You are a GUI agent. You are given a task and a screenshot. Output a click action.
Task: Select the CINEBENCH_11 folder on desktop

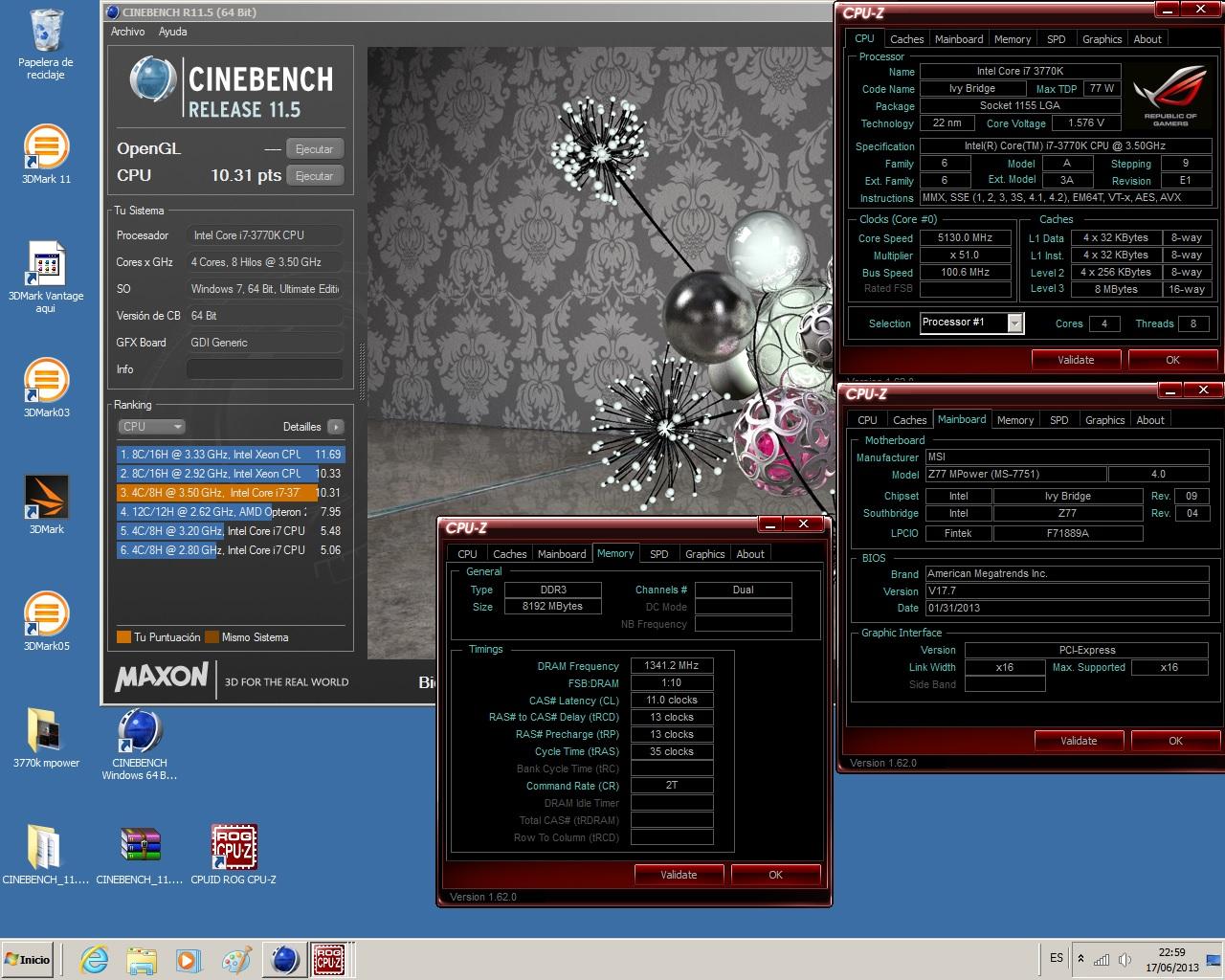(x=46, y=856)
